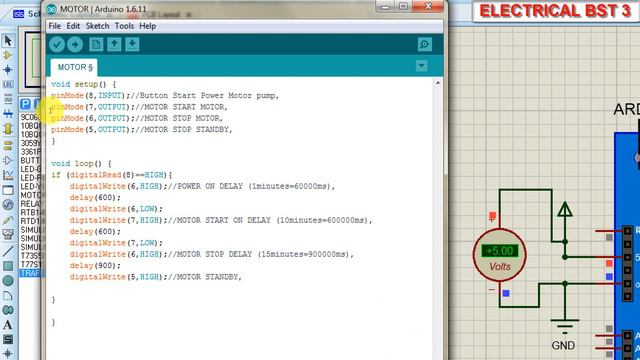Select T73S5 device in Proteus list
This screenshot has height=360, width=640.
tap(31, 256)
